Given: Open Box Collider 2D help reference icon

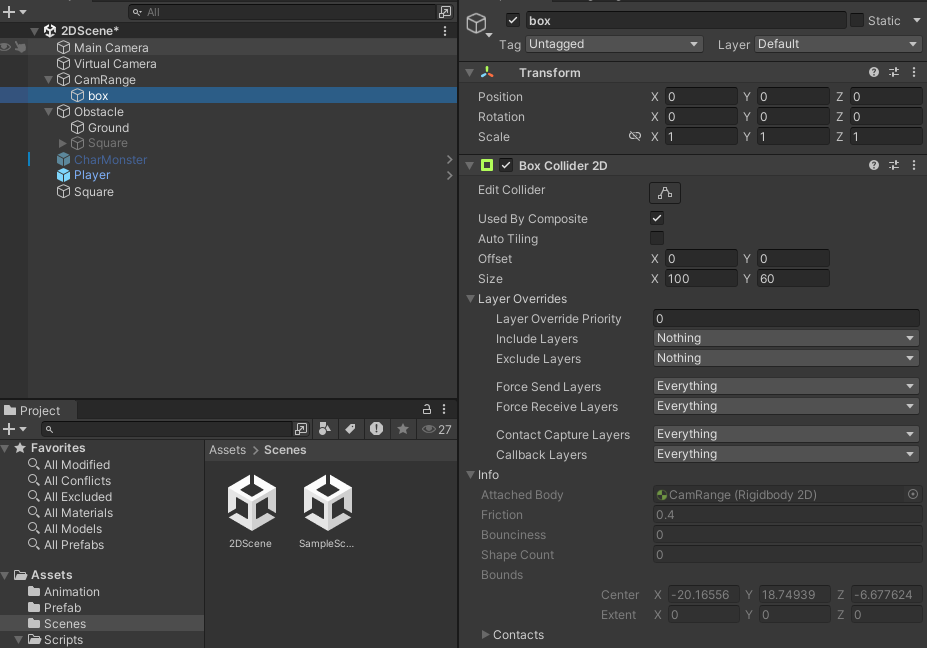Looking at the screenshot, I should pyautogui.click(x=874, y=165).
